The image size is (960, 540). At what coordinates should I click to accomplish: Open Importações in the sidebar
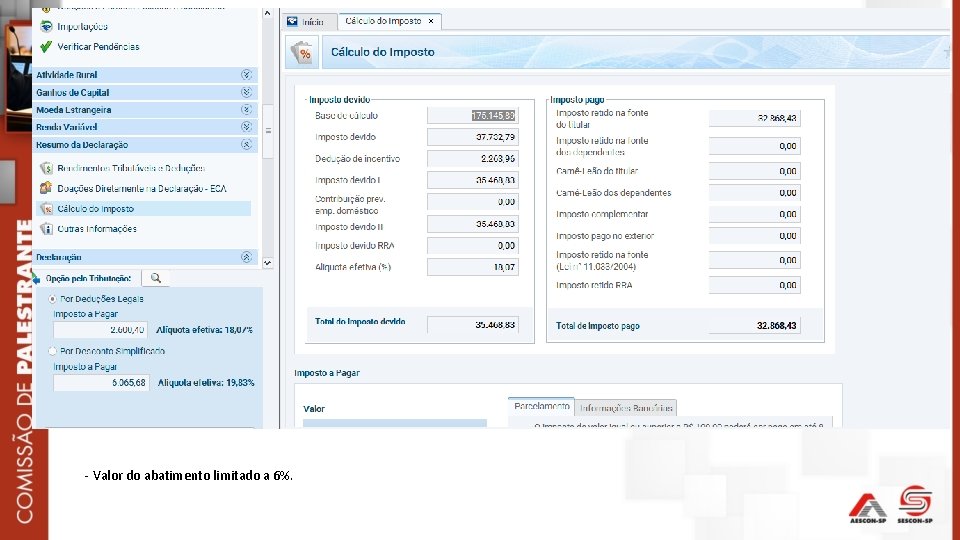coord(82,26)
